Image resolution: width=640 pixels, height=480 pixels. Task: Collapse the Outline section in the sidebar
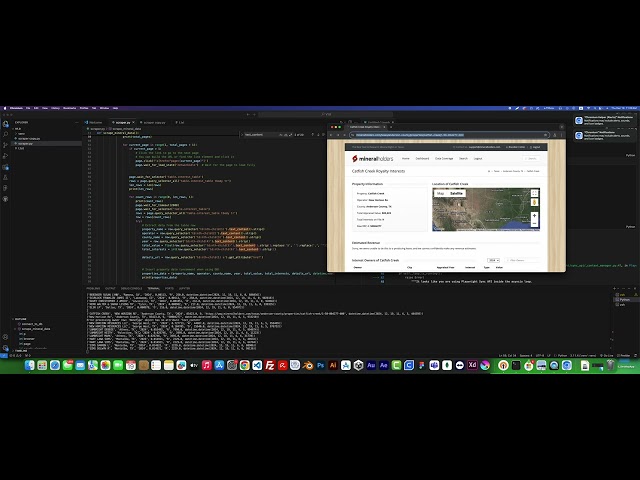click(20, 319)
